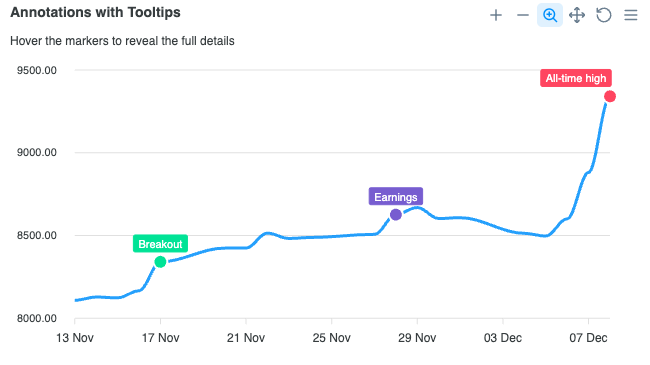Click the '07 Dec' x-axis label
Viewport: 650px width, 365px height.
pos(588,338)
